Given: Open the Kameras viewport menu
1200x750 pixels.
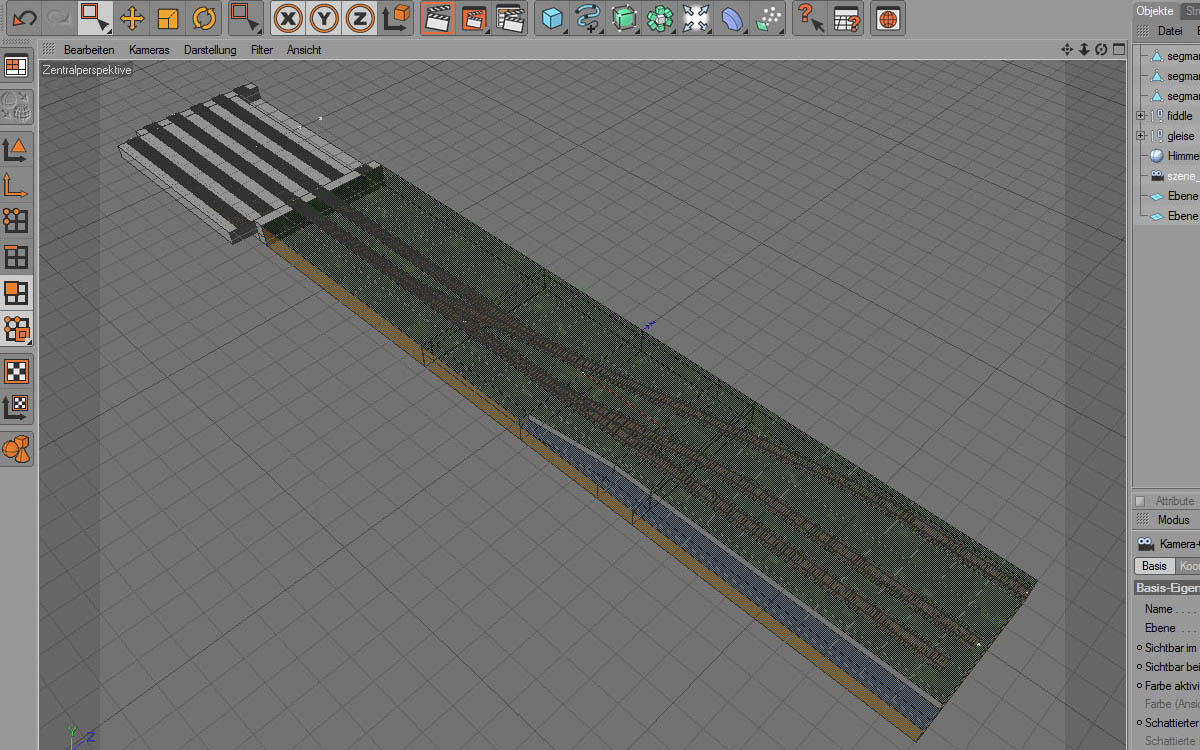Looking at the screenshot, I should [149, 50].
